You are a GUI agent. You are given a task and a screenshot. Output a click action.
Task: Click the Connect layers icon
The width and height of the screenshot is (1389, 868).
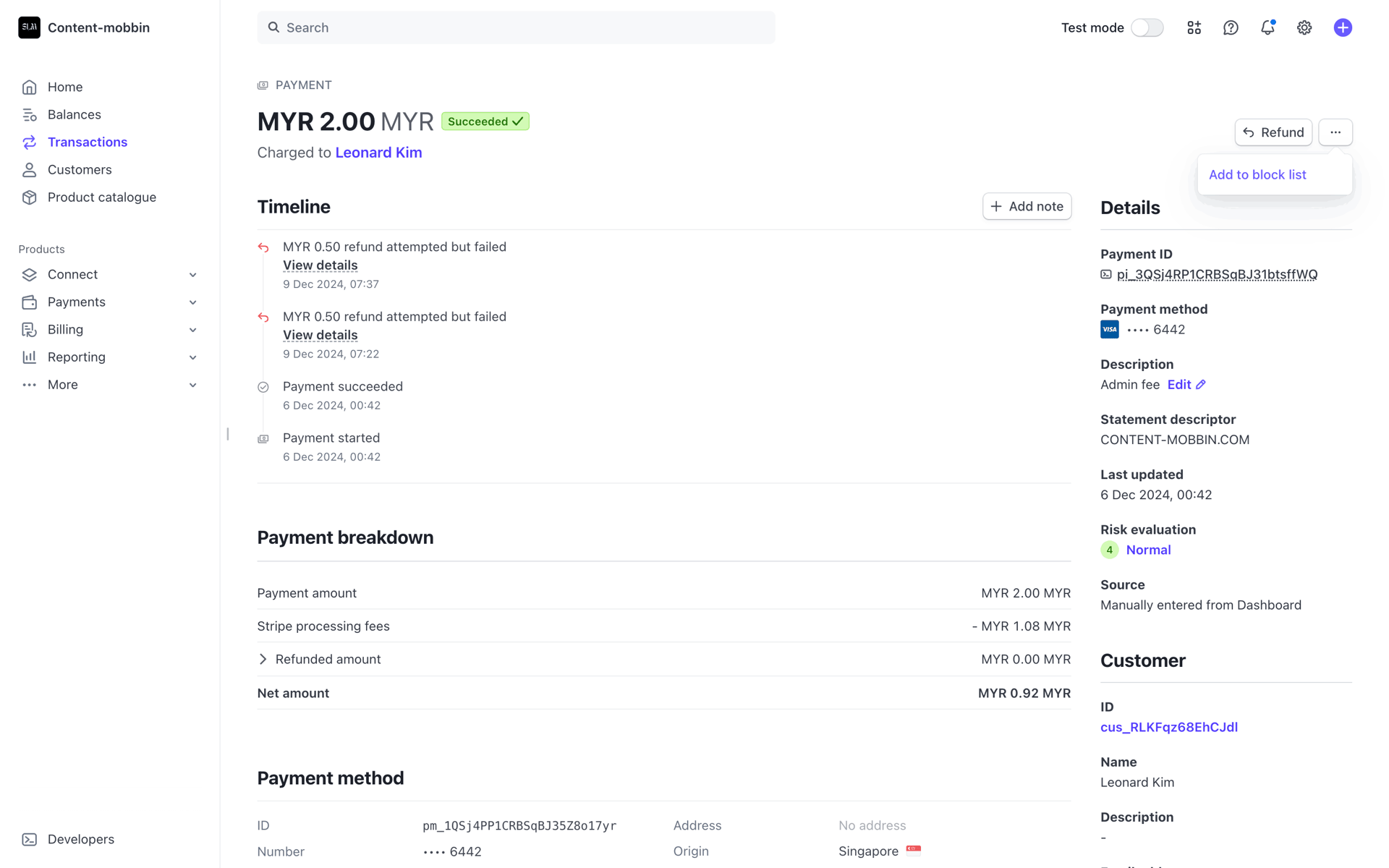pyautogui.click(x=29, y=274)
